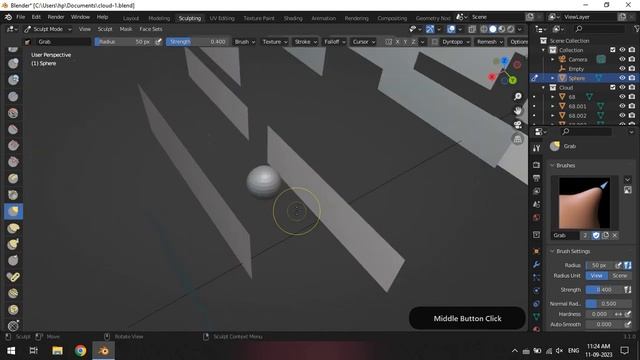640x360 pixels.
Task: Select wireframe viewport shading icon
Action: coord(484,29)
